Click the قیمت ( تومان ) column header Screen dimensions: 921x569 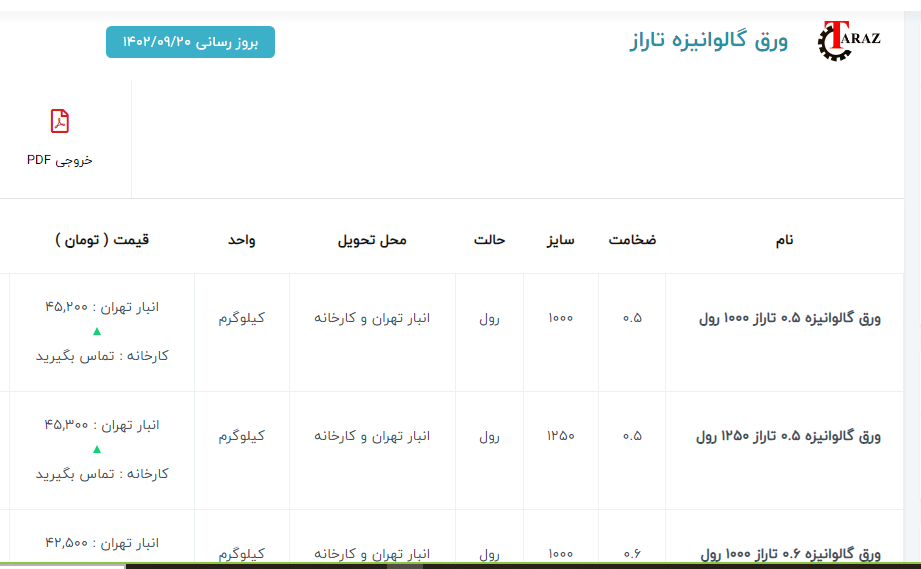102,240
